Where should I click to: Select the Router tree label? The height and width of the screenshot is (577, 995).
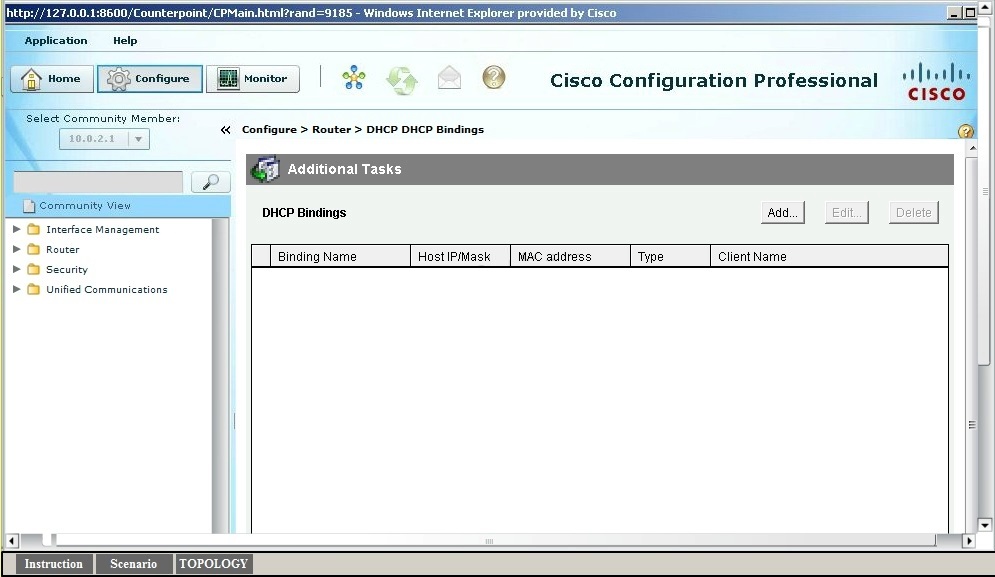pos(62,249)
